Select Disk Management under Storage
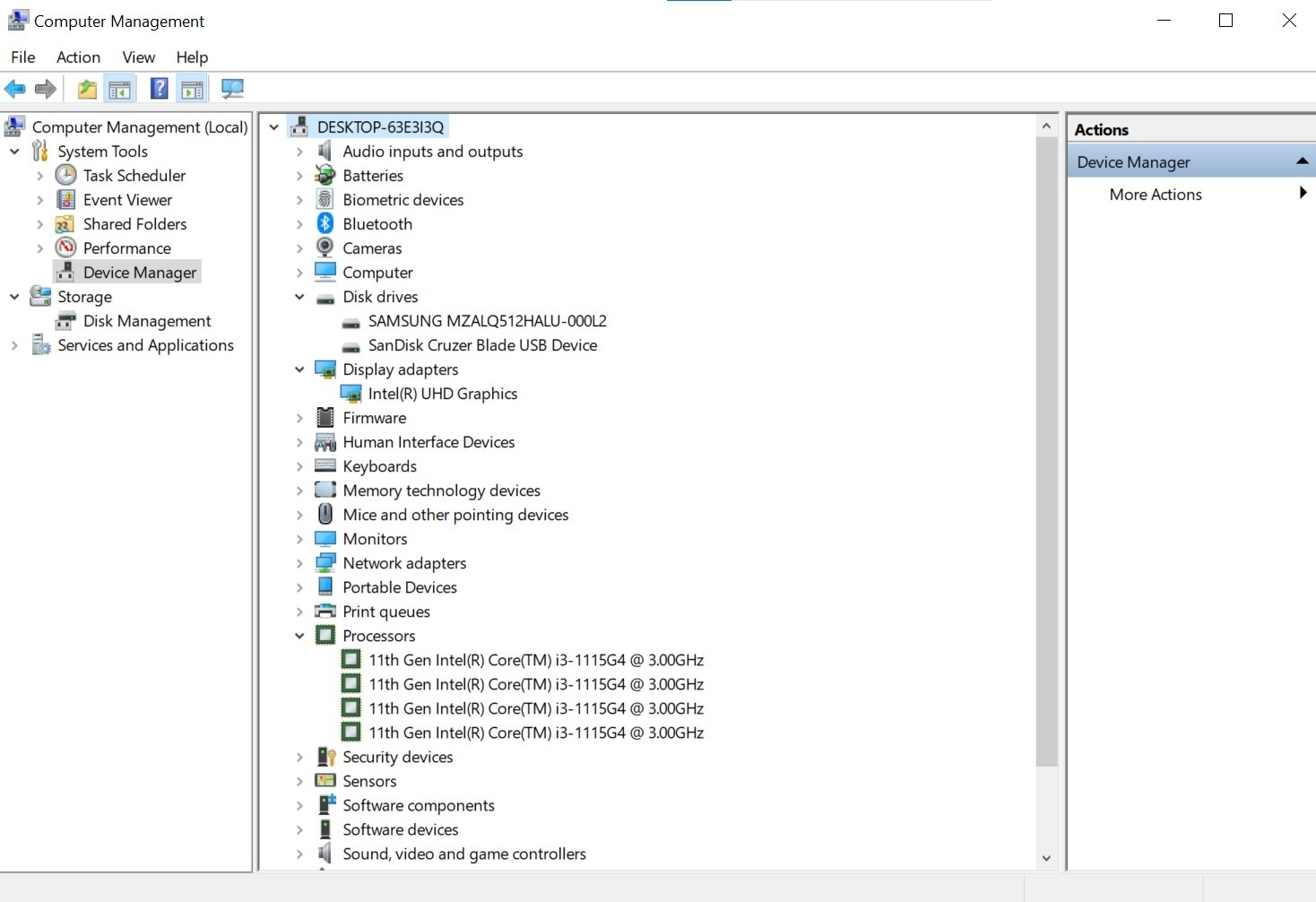Screen dimensions: 1316x902 (147, 321)
